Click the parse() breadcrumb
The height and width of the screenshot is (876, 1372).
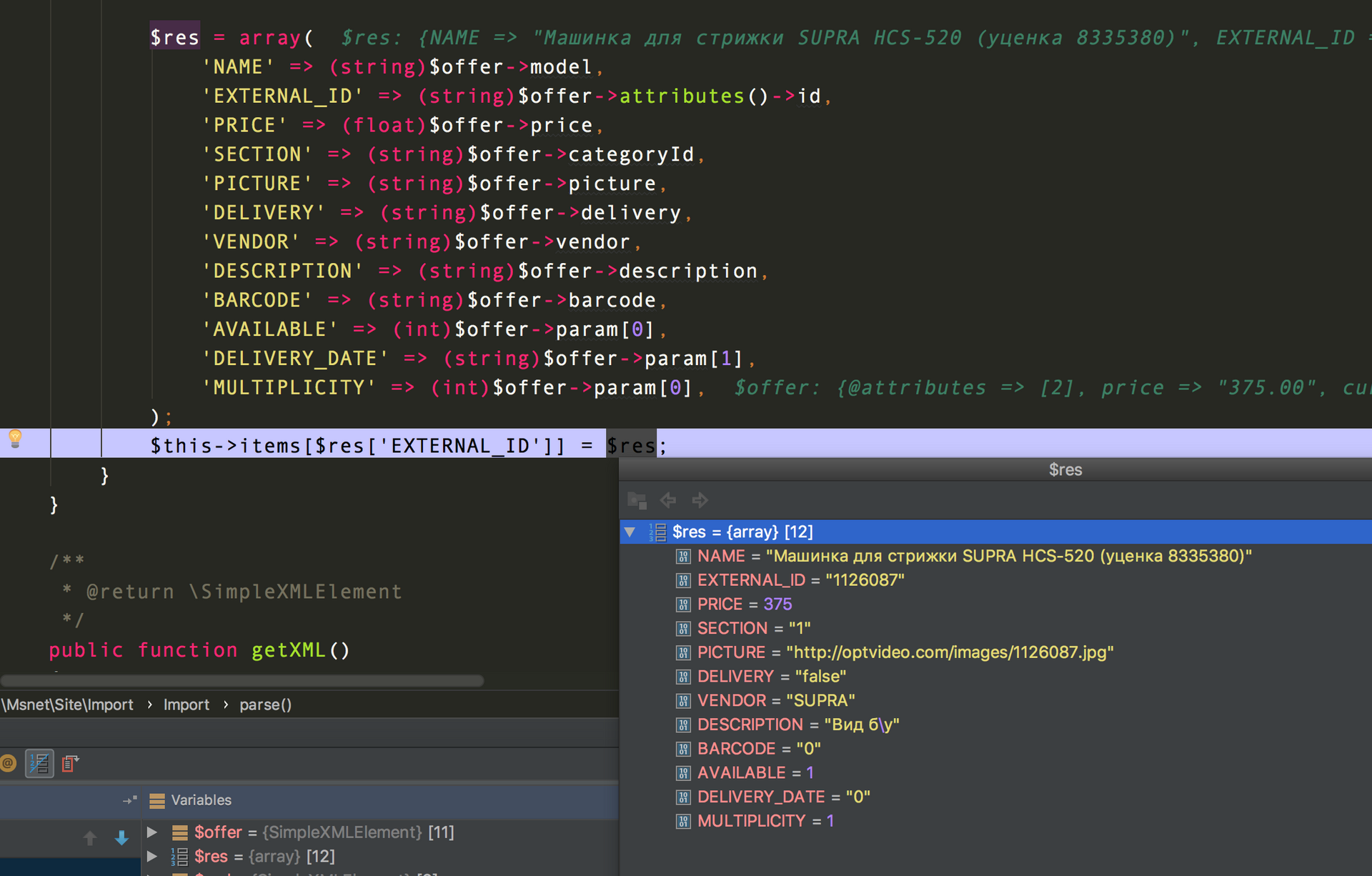point(266,705)
